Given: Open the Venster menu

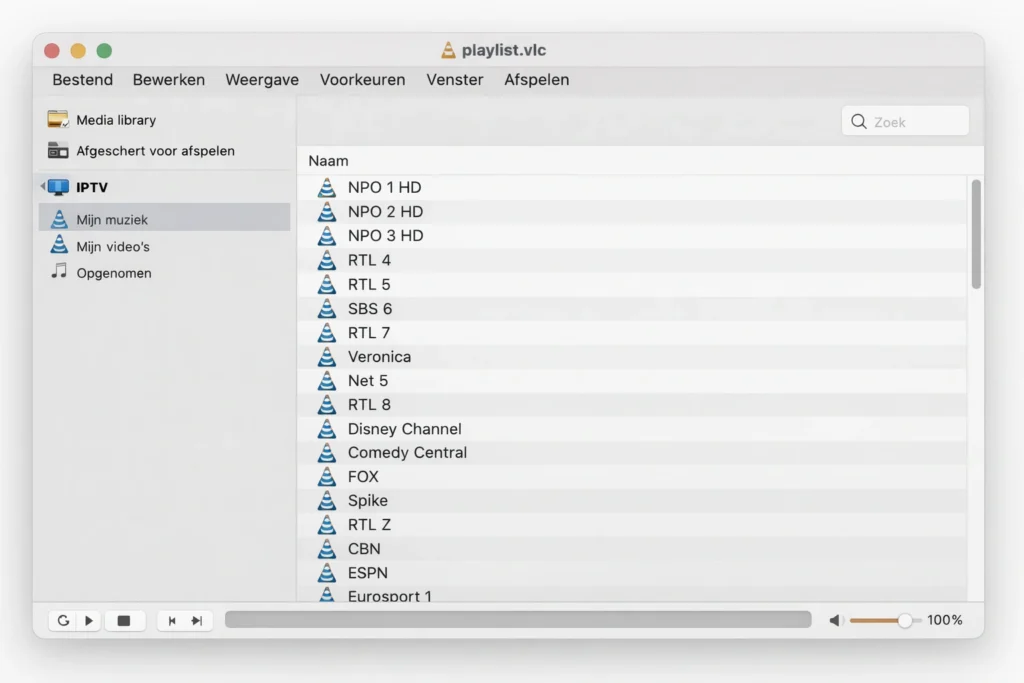Looking at the screenshot, I should click(455, 80).
